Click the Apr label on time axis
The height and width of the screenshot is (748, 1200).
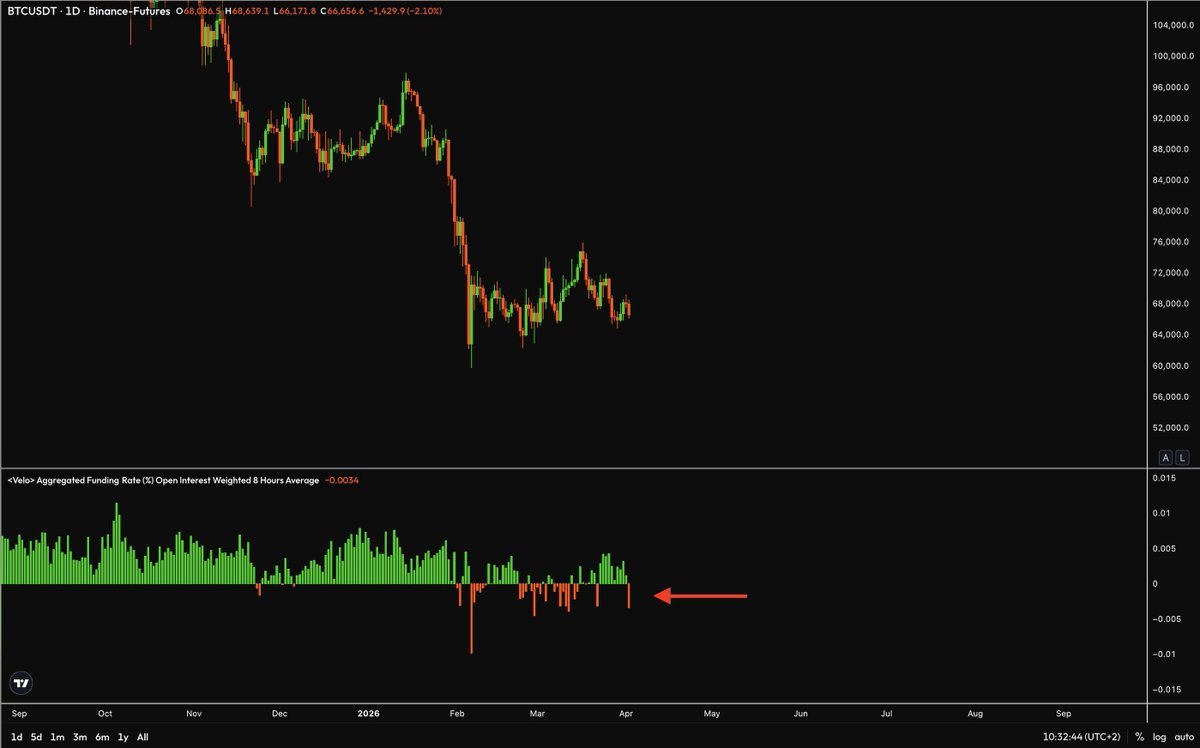coord(626,714)
